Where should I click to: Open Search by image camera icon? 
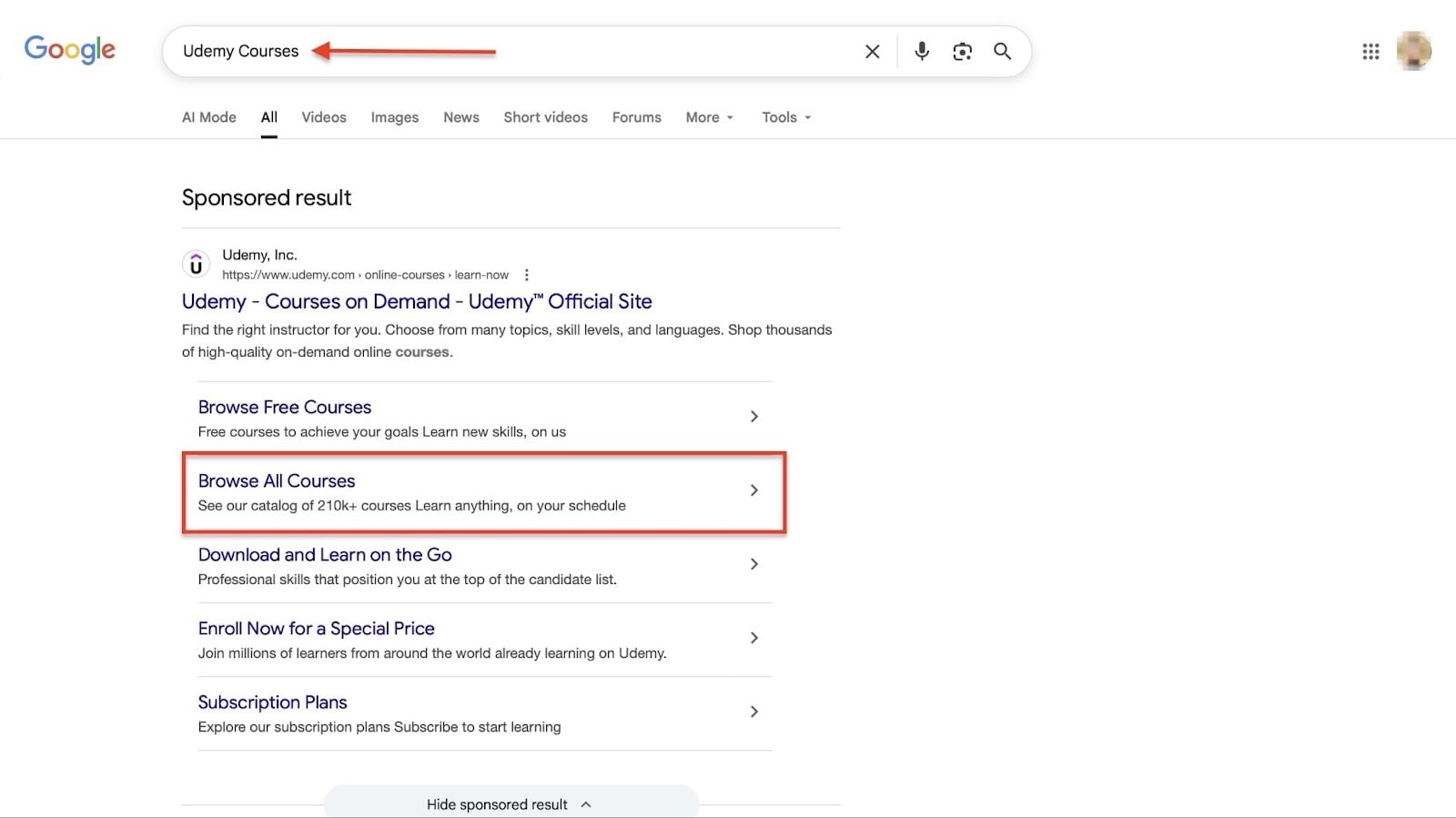pos(962,52)
